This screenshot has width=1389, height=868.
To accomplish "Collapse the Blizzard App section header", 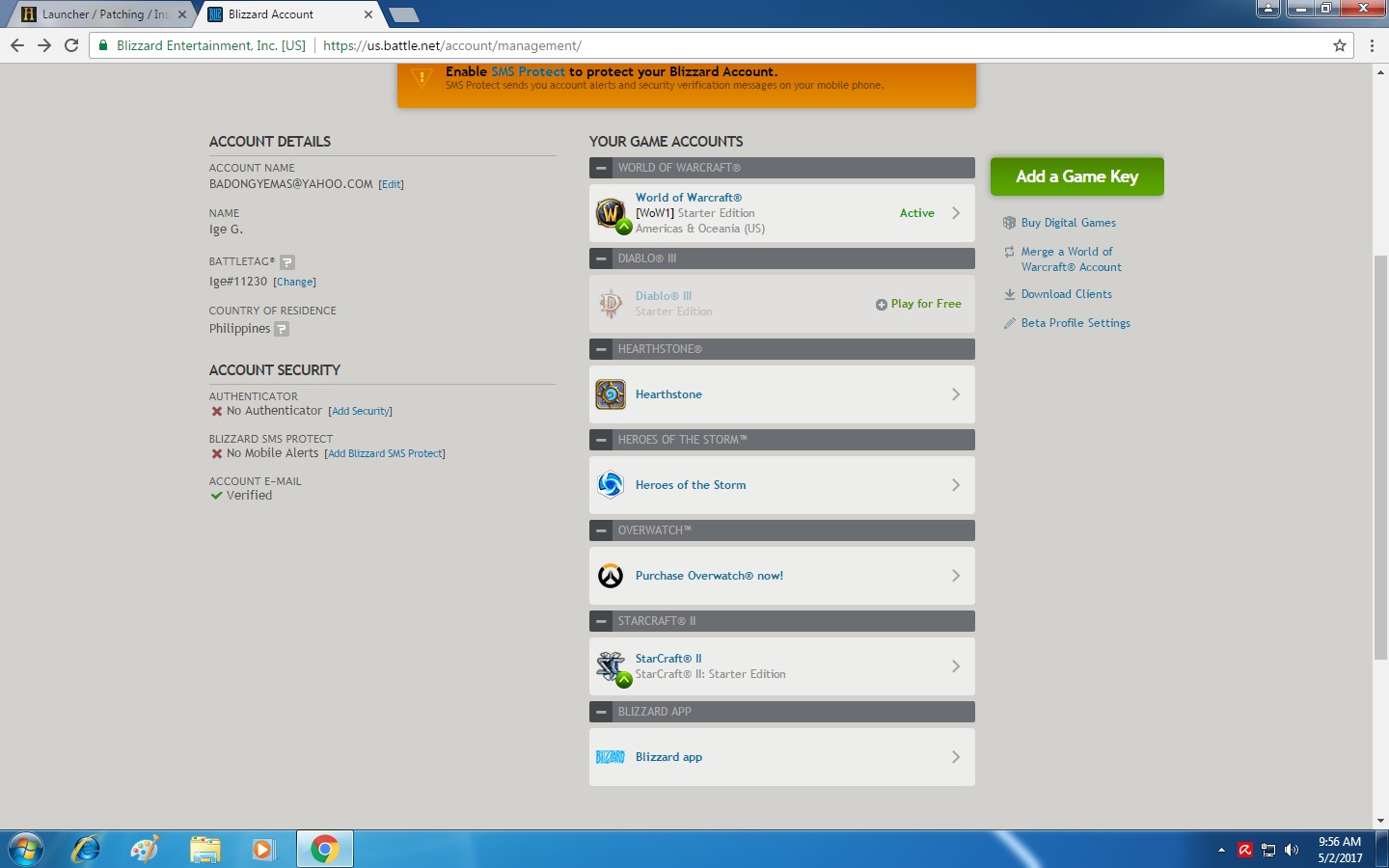I will [x=601, y=712].
